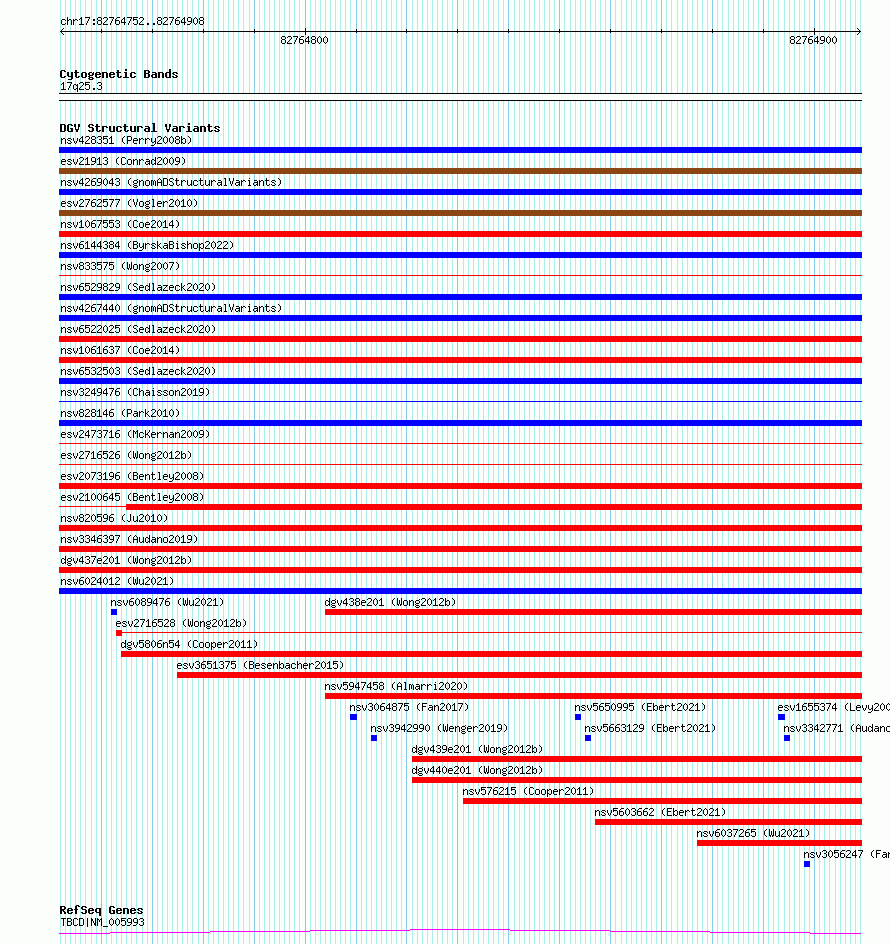Viewport: 890px width, 944px height.
Task: Select the dgv437e201 (Wong2012b) variant label
Action: pos(126,560)
